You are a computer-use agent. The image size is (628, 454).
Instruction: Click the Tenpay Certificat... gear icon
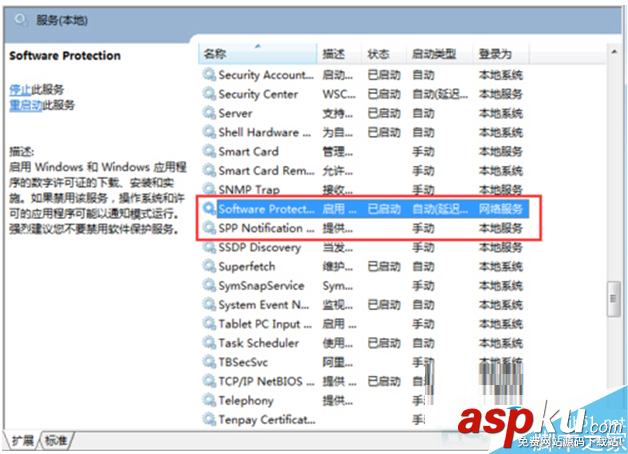pos(209,419)
